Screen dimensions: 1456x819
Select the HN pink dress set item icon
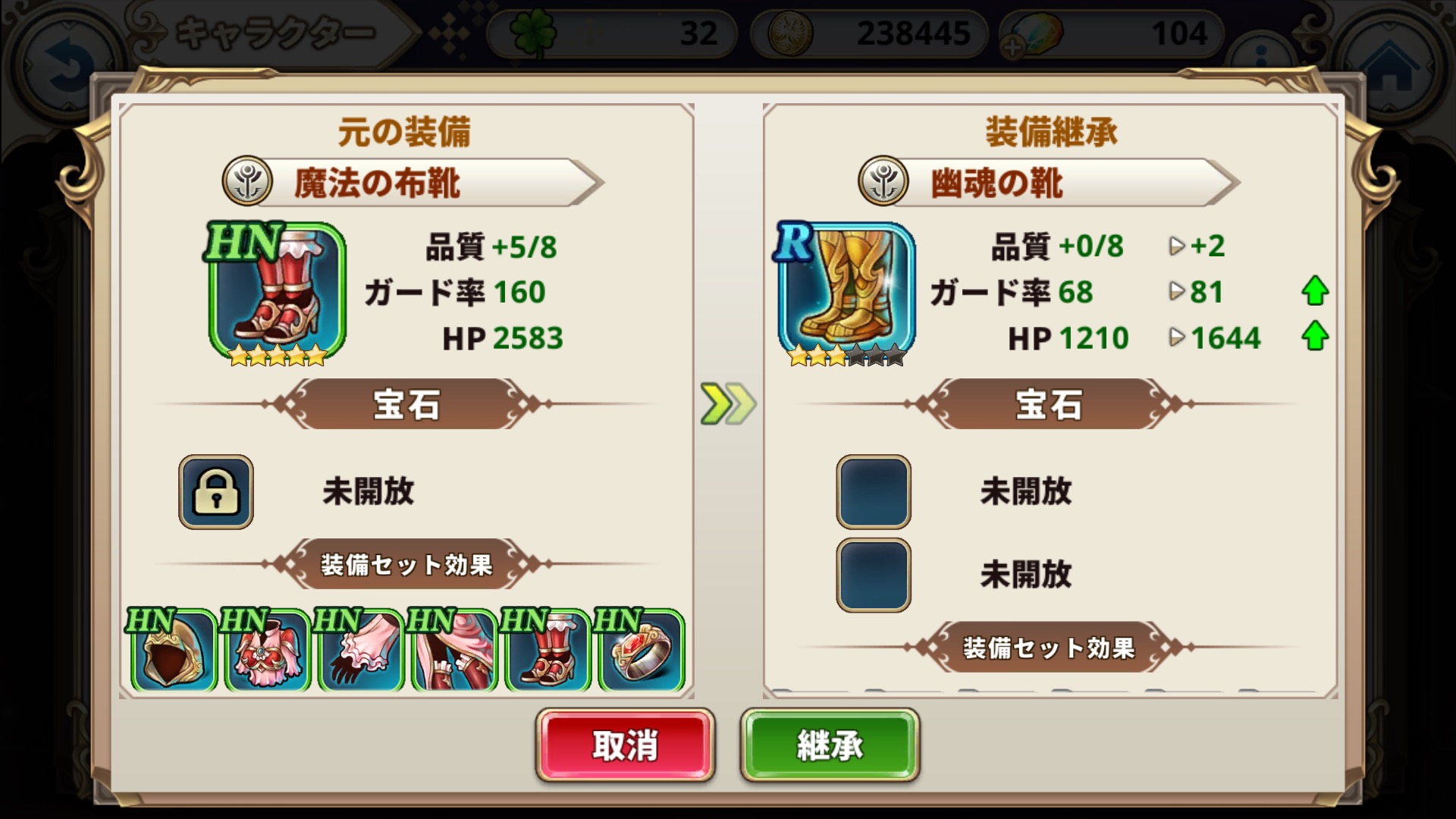click(x=265, y=650)
